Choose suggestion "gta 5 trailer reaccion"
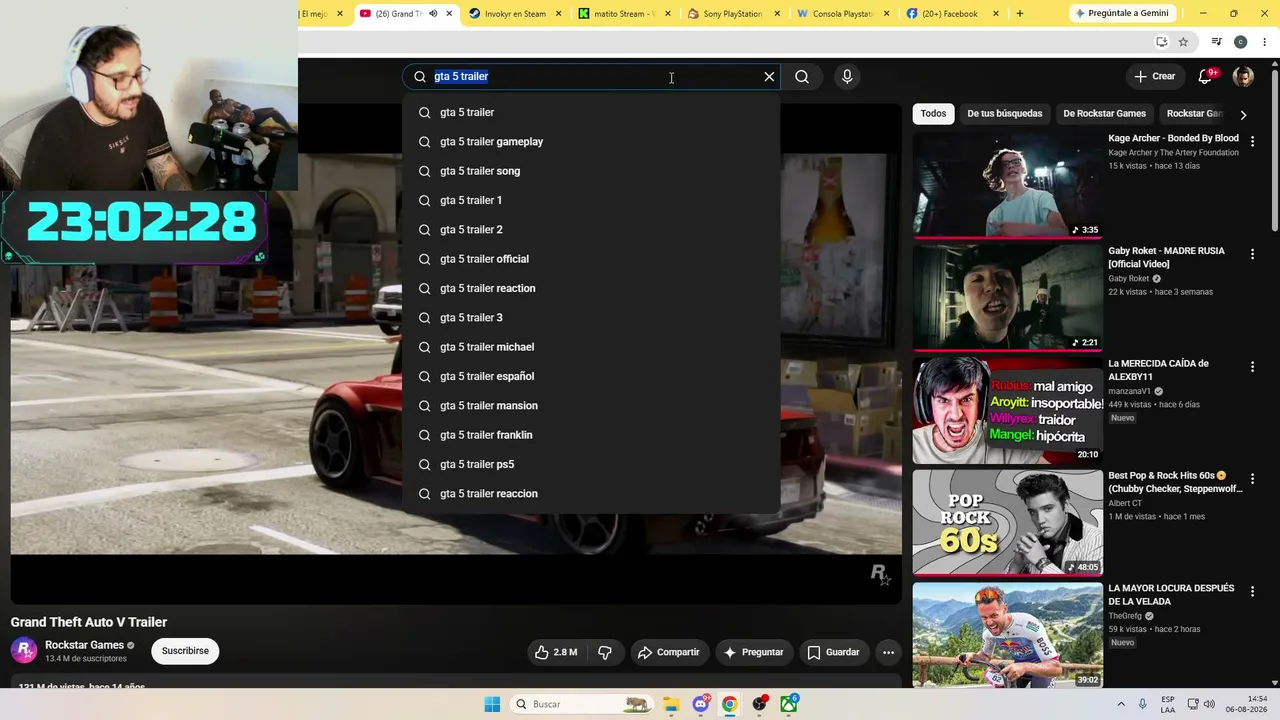Screen dimensions: 1280x720 591,494
